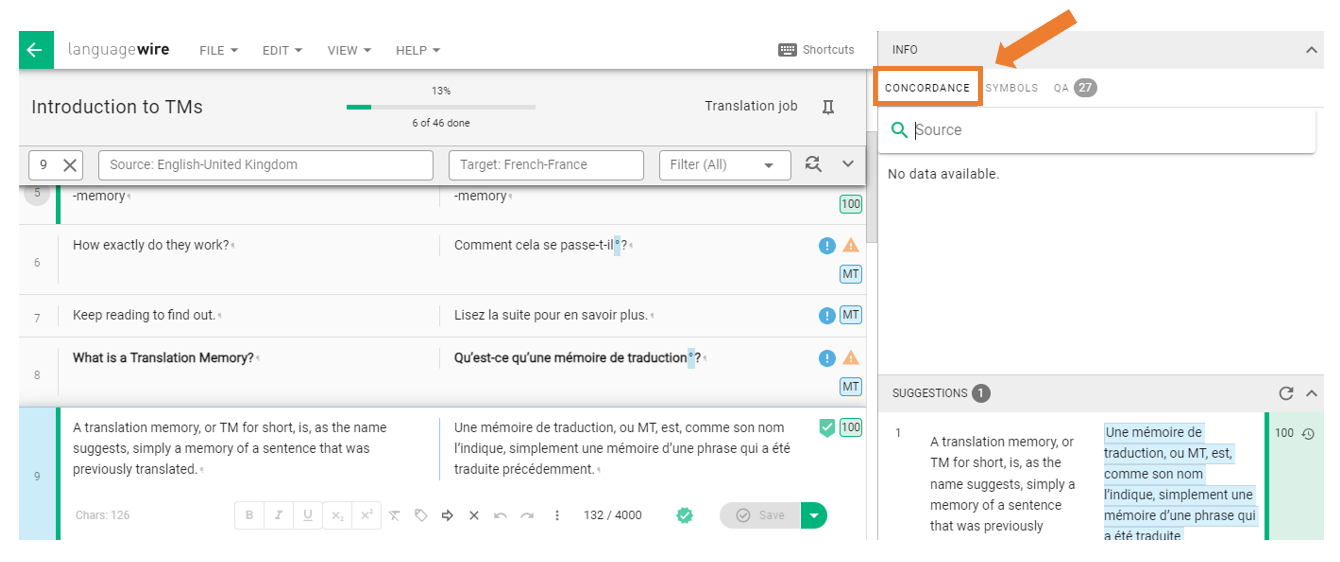The width and height of the screenshot is (1340, 562).
Task: Expand the search options chevron
Action: [848, 164]
